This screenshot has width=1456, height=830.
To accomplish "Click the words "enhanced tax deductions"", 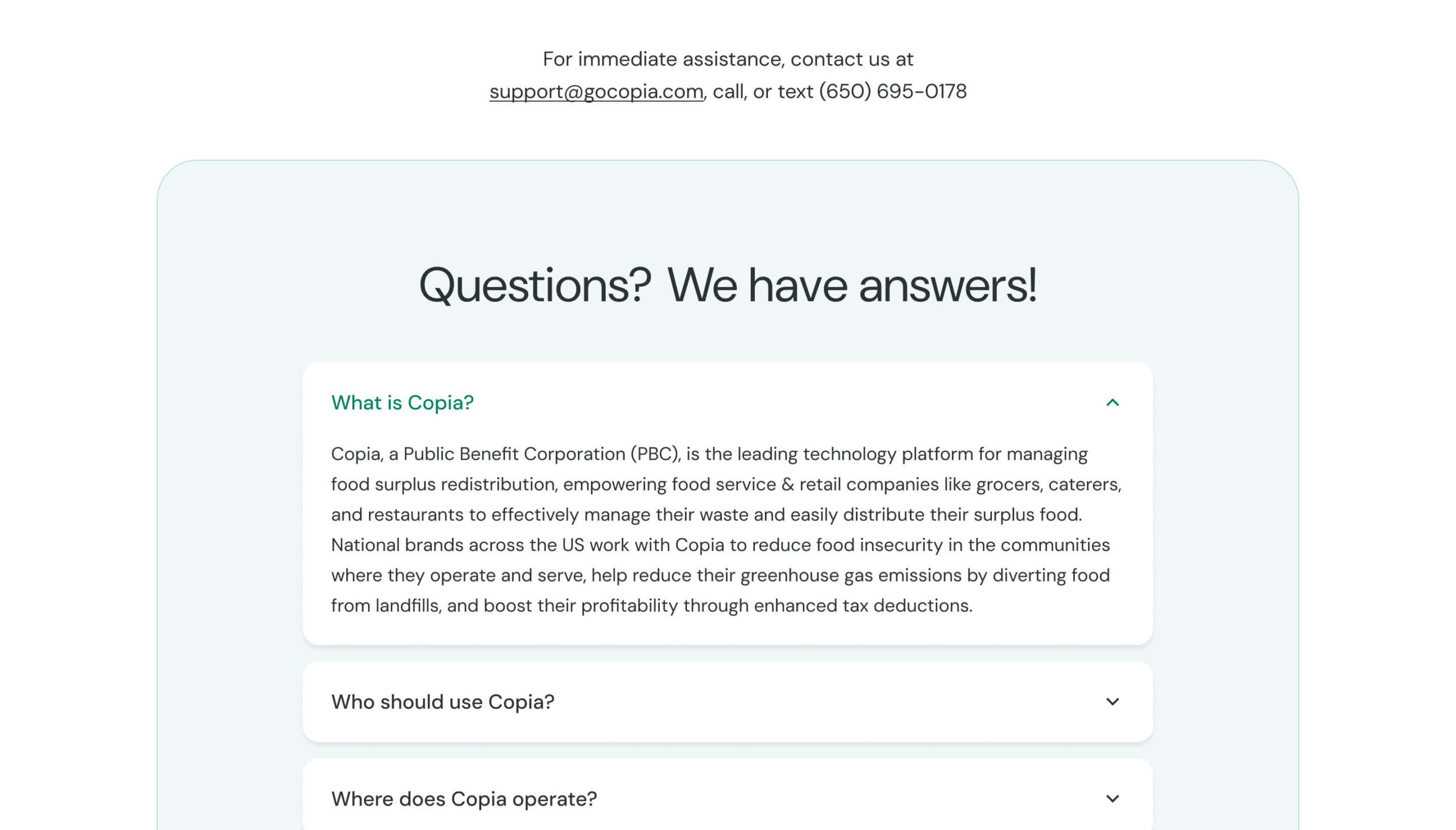I will coord(862,605).
